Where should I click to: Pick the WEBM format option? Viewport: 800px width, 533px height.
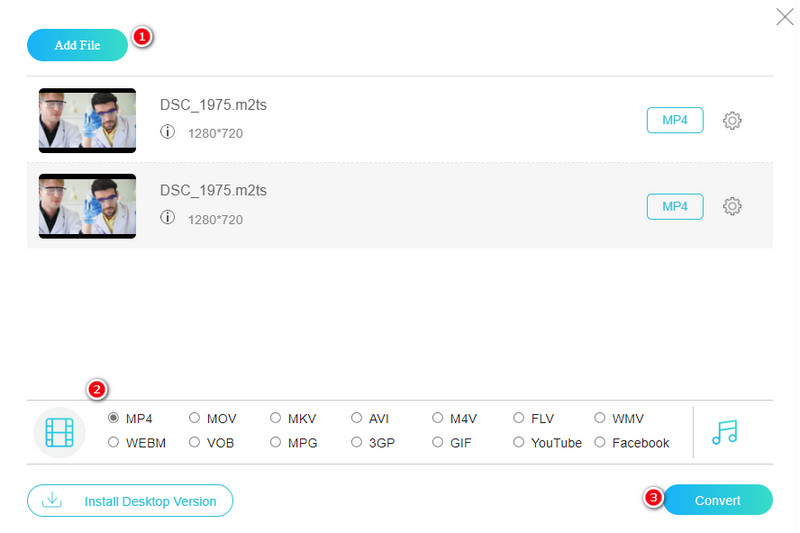coord(114,442)
